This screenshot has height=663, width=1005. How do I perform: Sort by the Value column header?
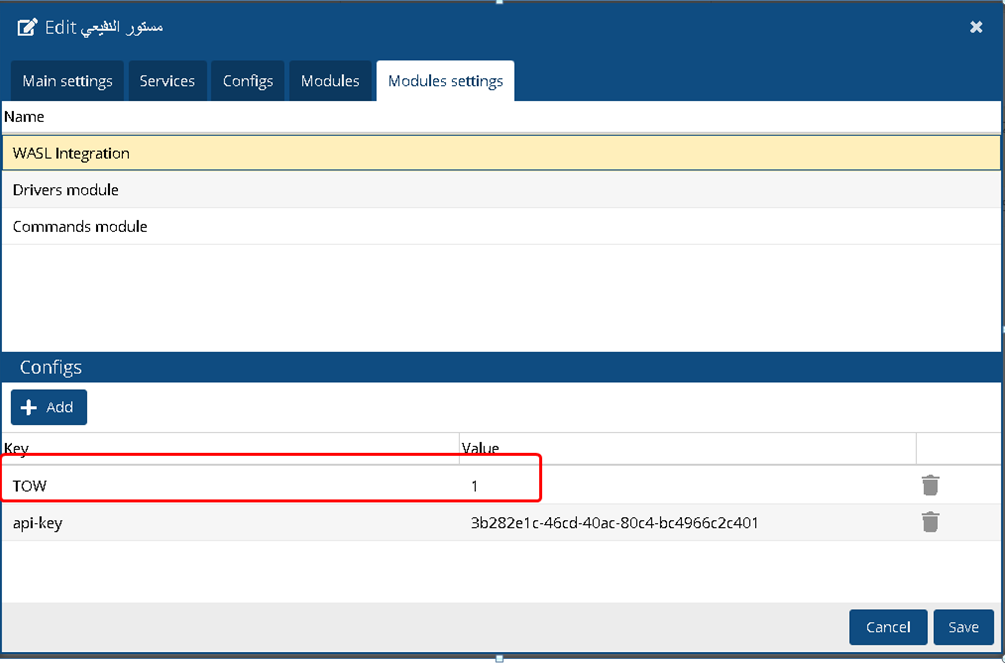(x=685, y=449)
